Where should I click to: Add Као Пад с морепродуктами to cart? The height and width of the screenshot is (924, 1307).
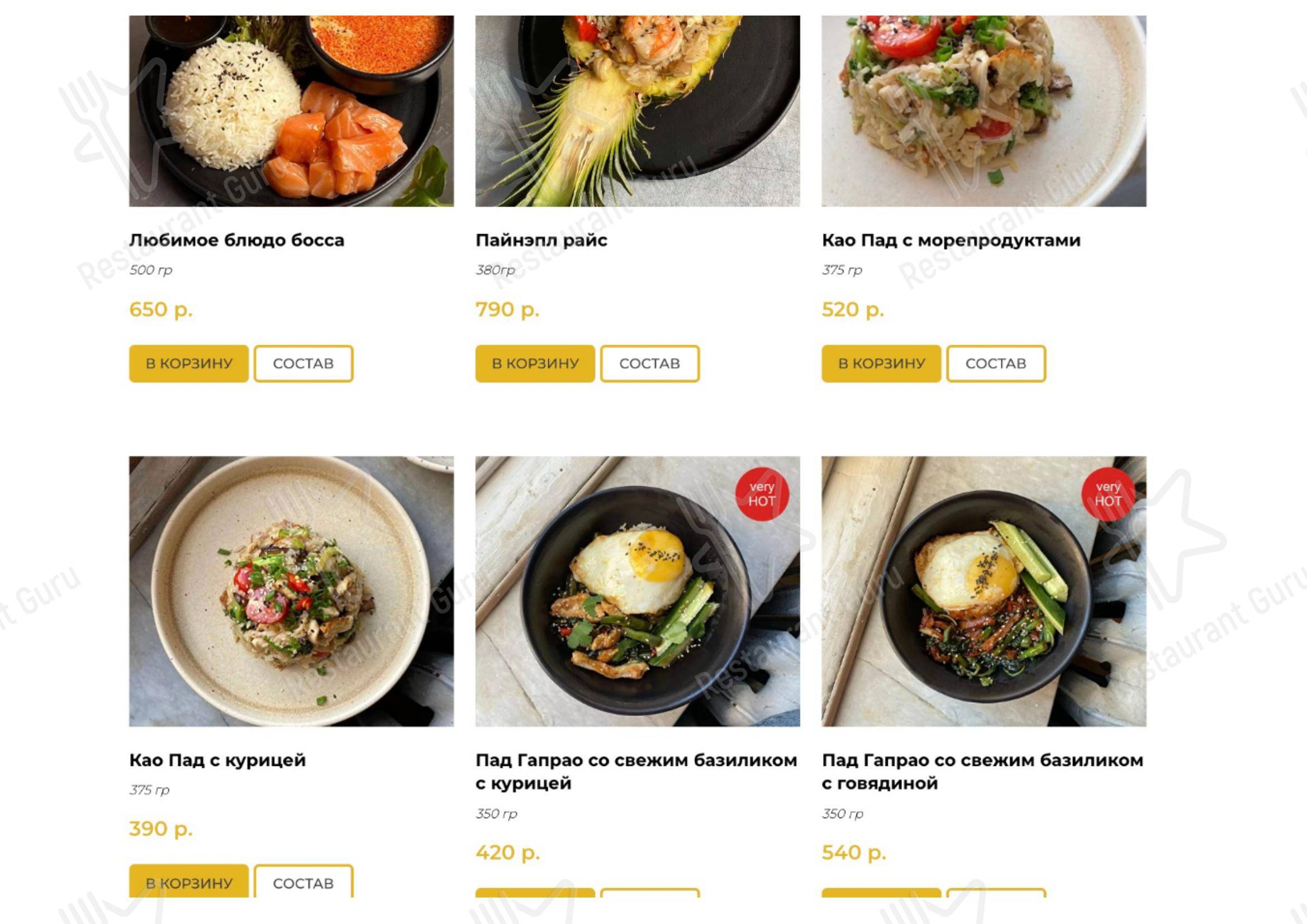point(881,364)
